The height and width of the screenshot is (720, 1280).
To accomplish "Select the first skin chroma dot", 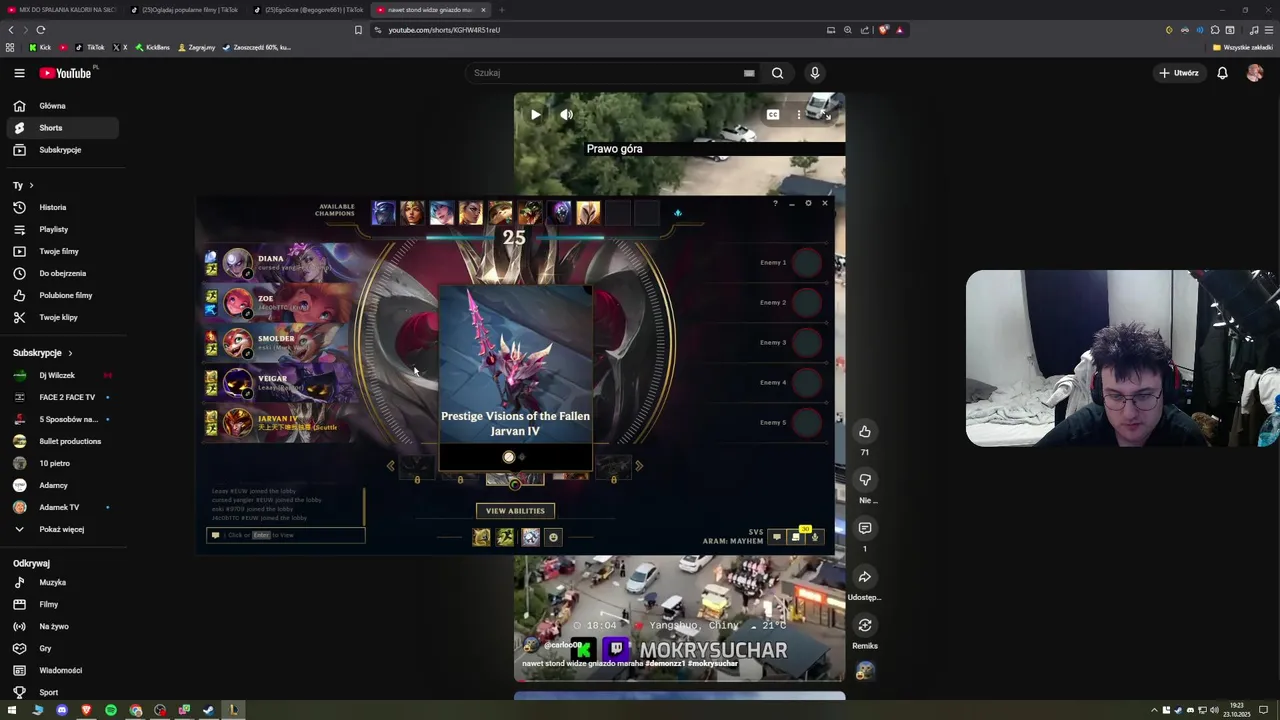I will pos(509,457).
